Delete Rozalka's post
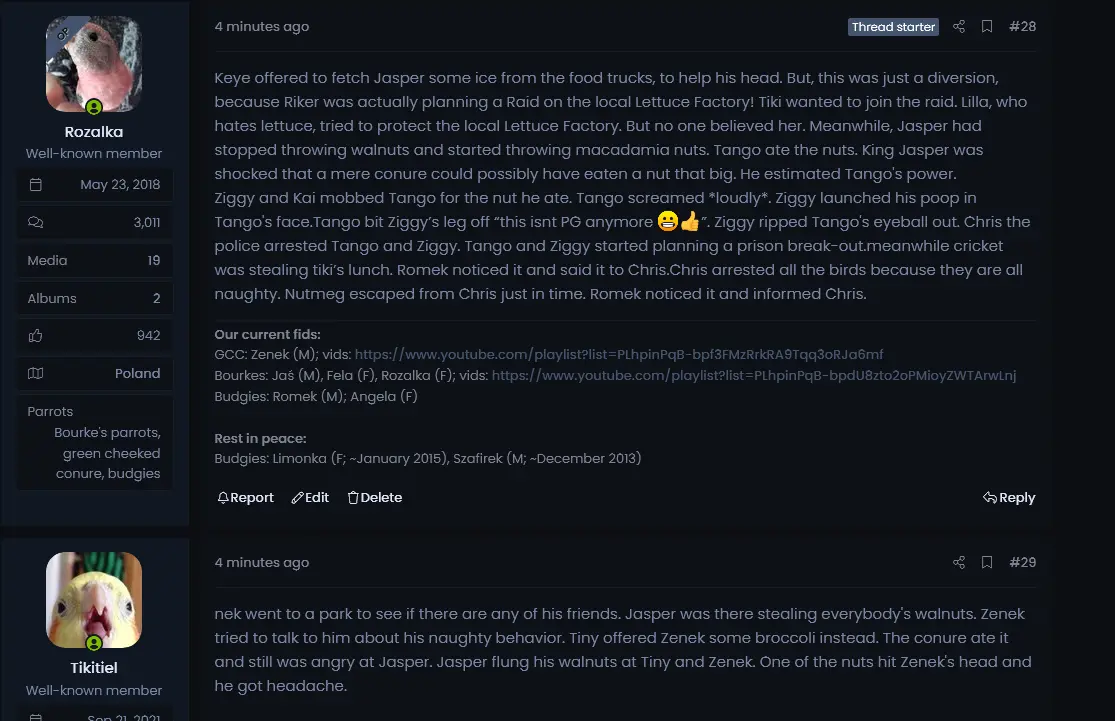Image resolution: width=1115 pixels, height=721 pixels. pyautogui.click(x=375, y=498)
